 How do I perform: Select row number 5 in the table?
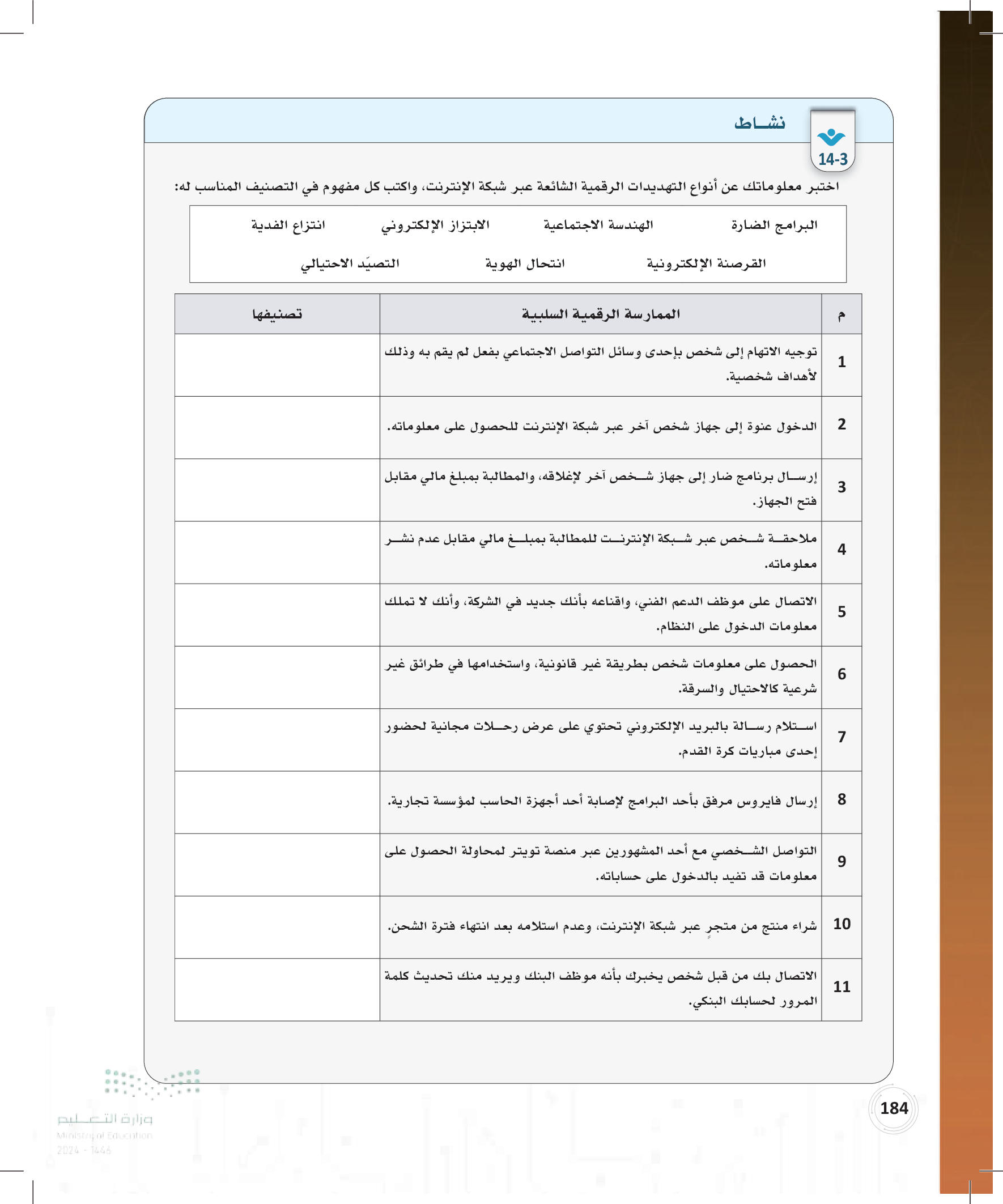841,612
